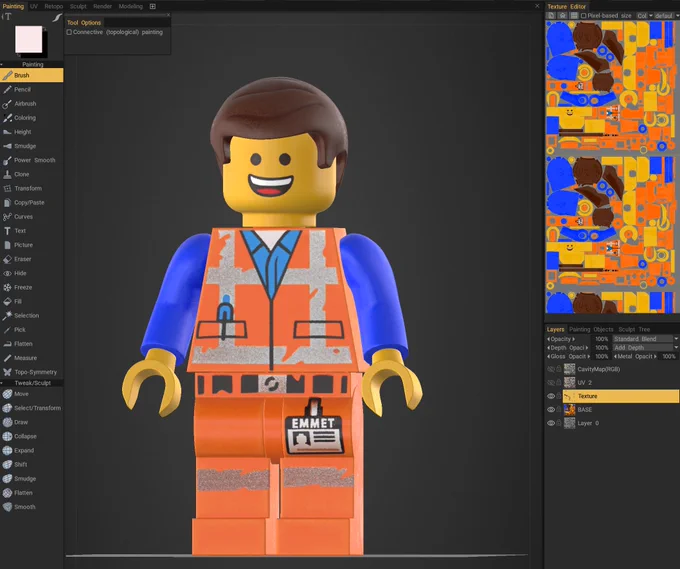Select the Airbrush tool

coord(31,104)
